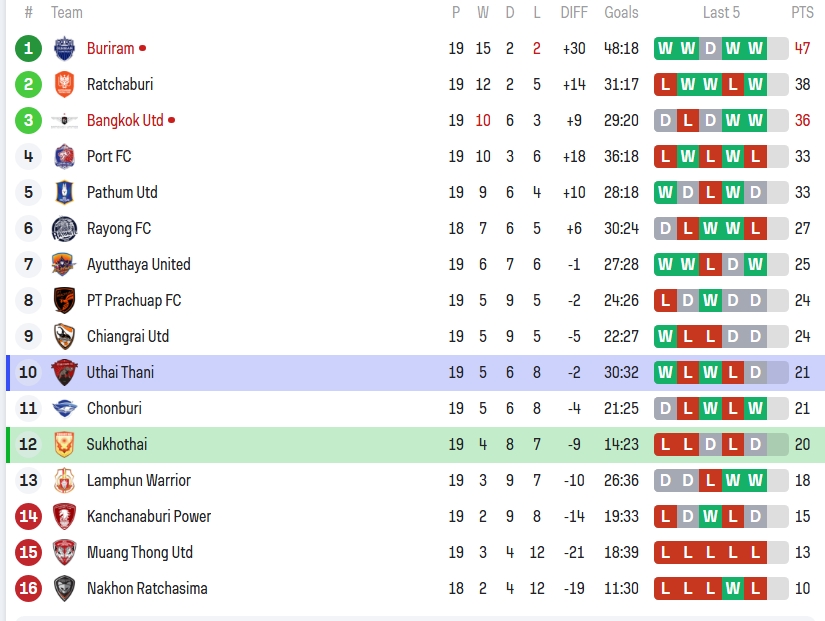The image size is (825, 621).
Task: Open the Chiangrai Utd team link
Action: point(128,336)
